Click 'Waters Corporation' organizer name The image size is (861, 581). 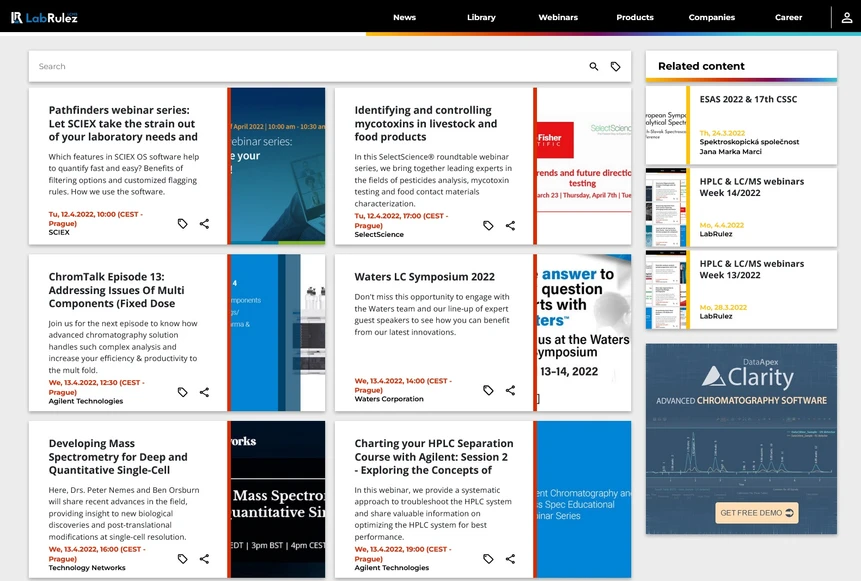[389, 399]
